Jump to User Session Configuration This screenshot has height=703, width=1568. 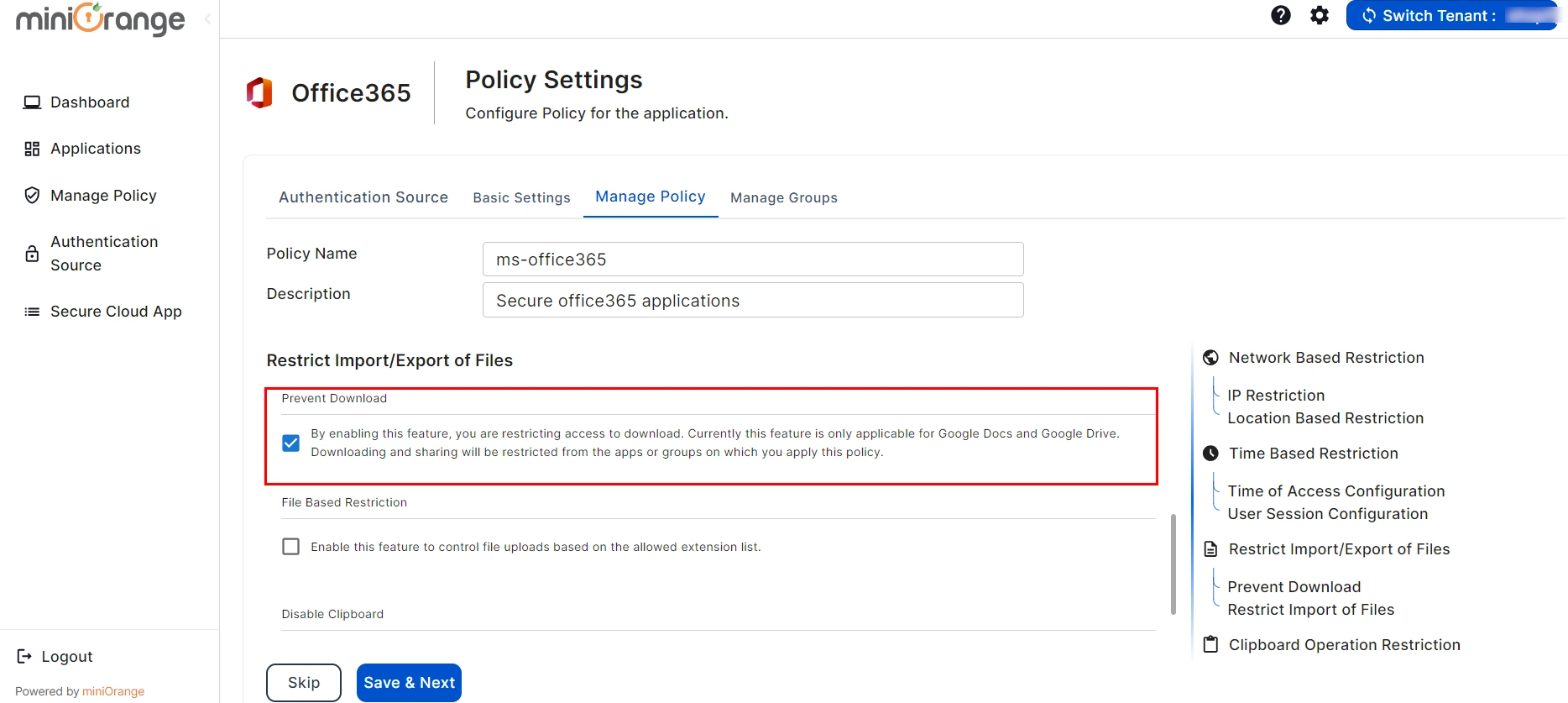click(x=1328, y=514)
